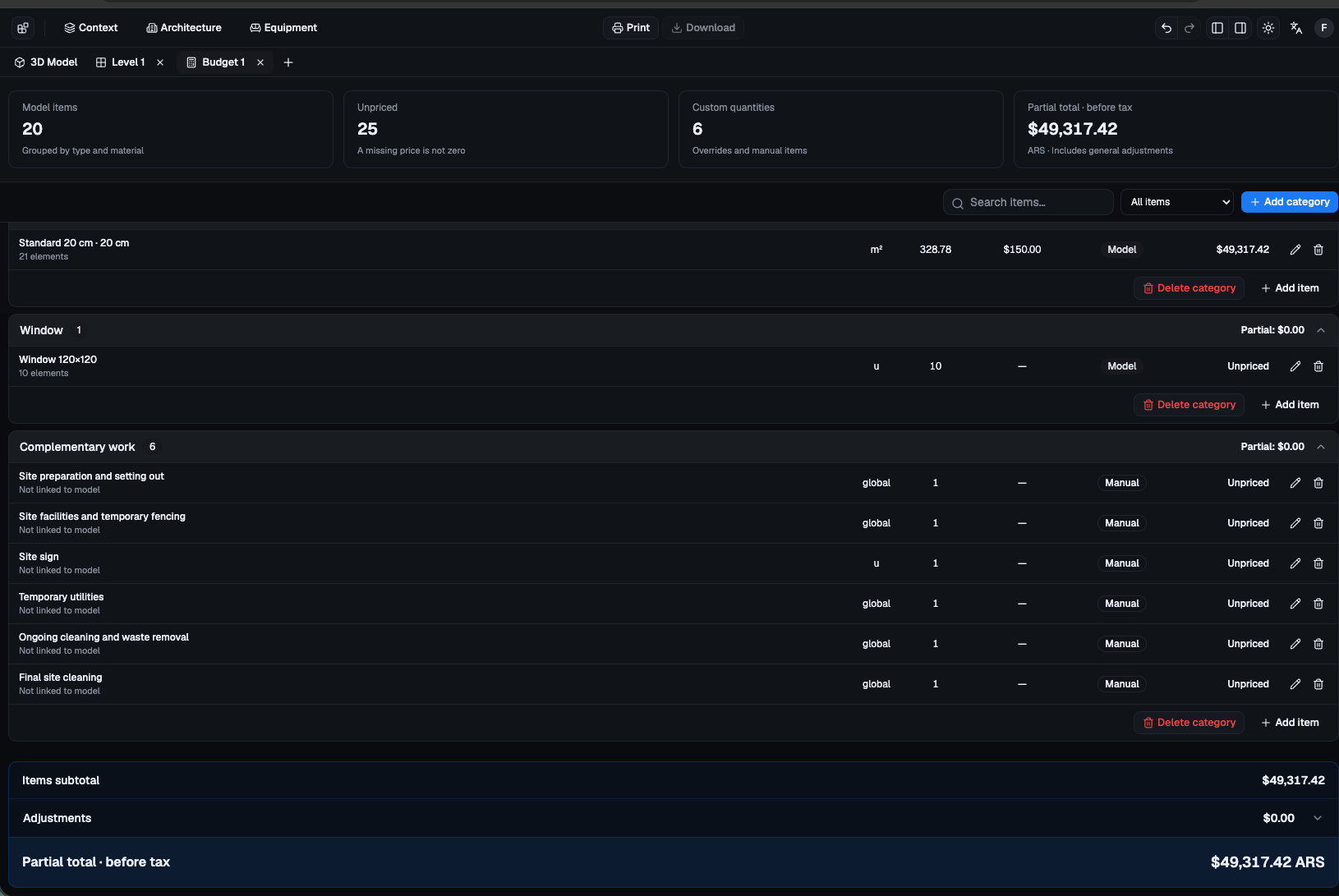Click the Download button

(x=703, y=28)
